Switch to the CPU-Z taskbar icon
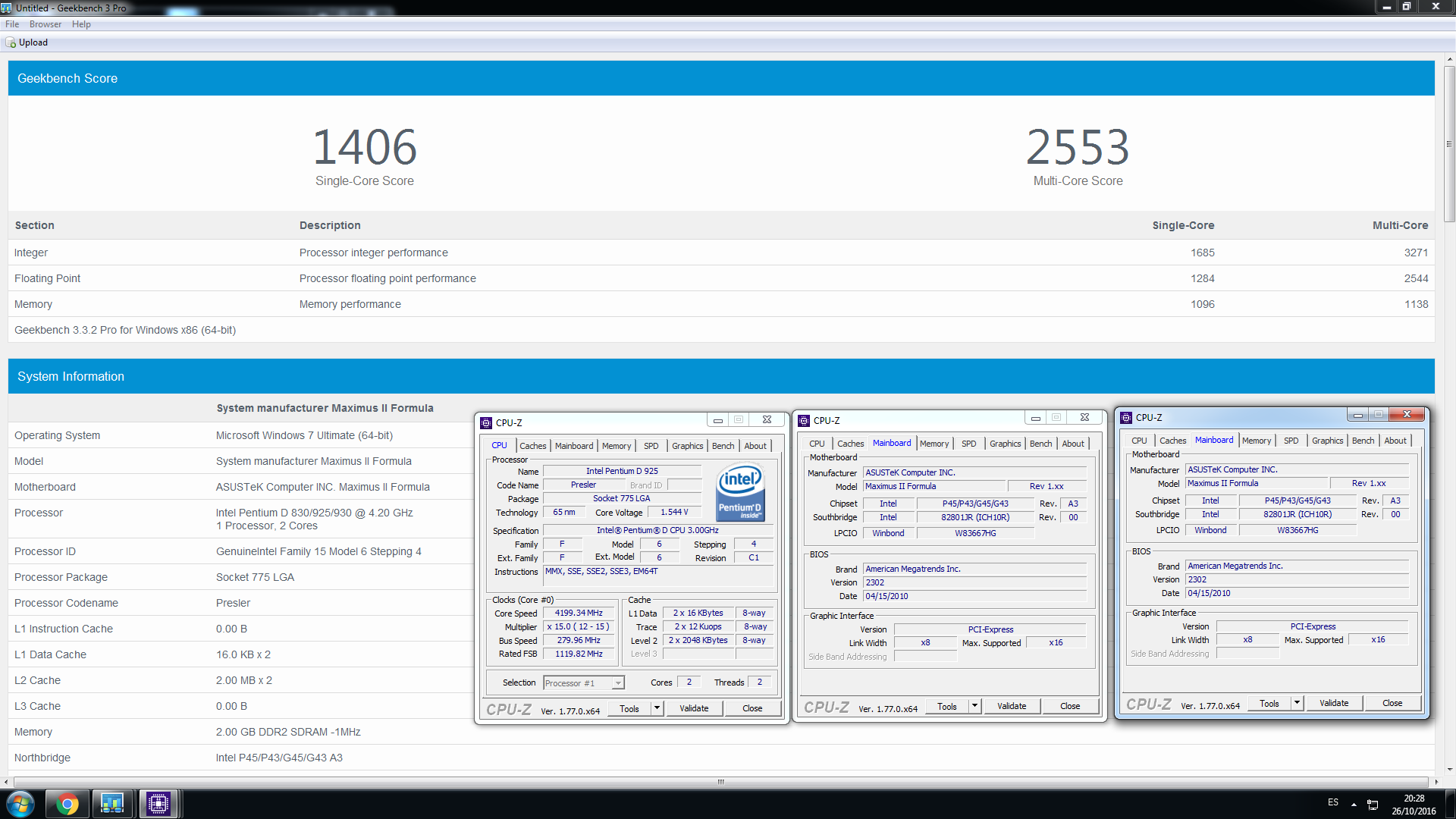 (x=158, y=804)
